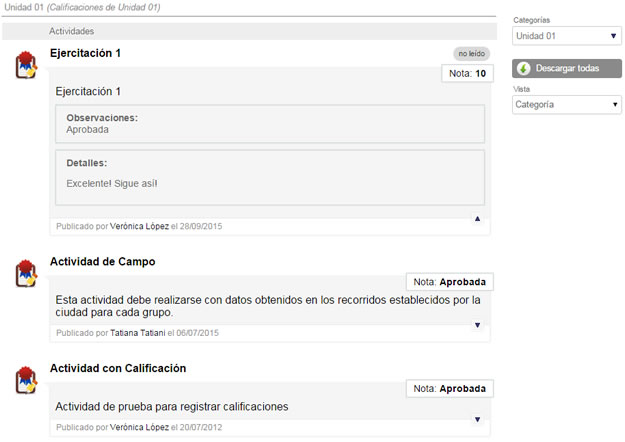Expand the Actividad de Campo details arrow
This screenshot has height=442, width=625.
click(x=478, y=325)
